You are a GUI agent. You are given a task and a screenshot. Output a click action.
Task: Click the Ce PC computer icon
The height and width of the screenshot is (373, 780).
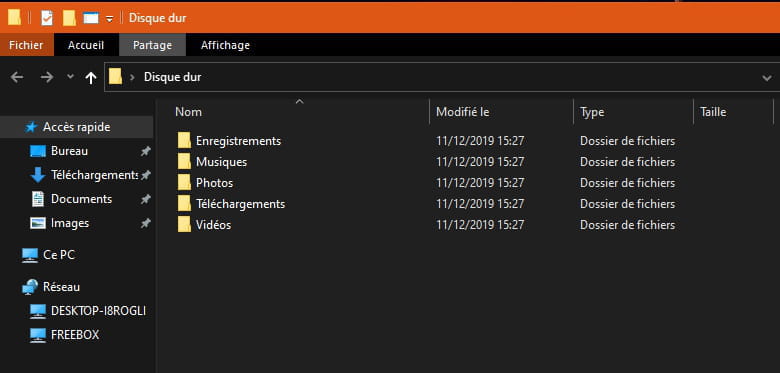coord(30,255)
